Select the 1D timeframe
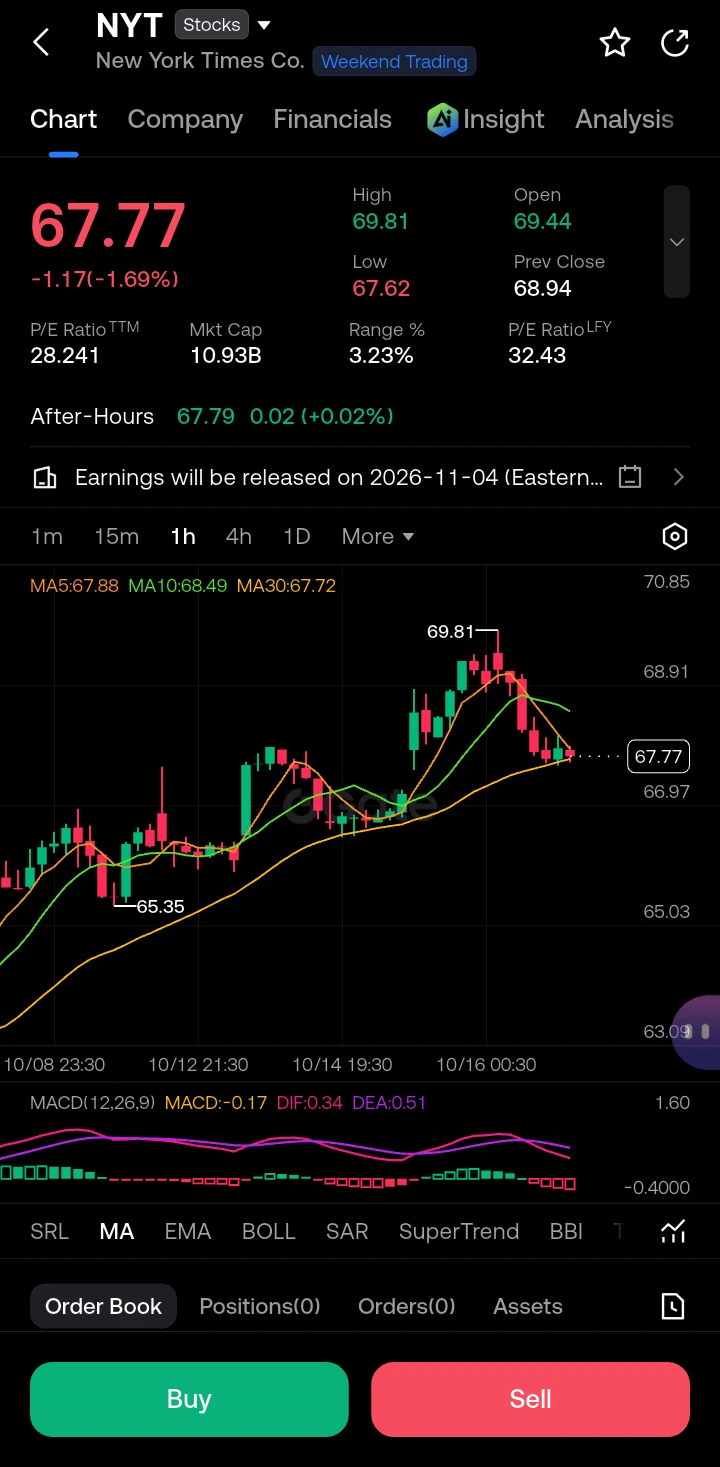 tap(297, 537)
